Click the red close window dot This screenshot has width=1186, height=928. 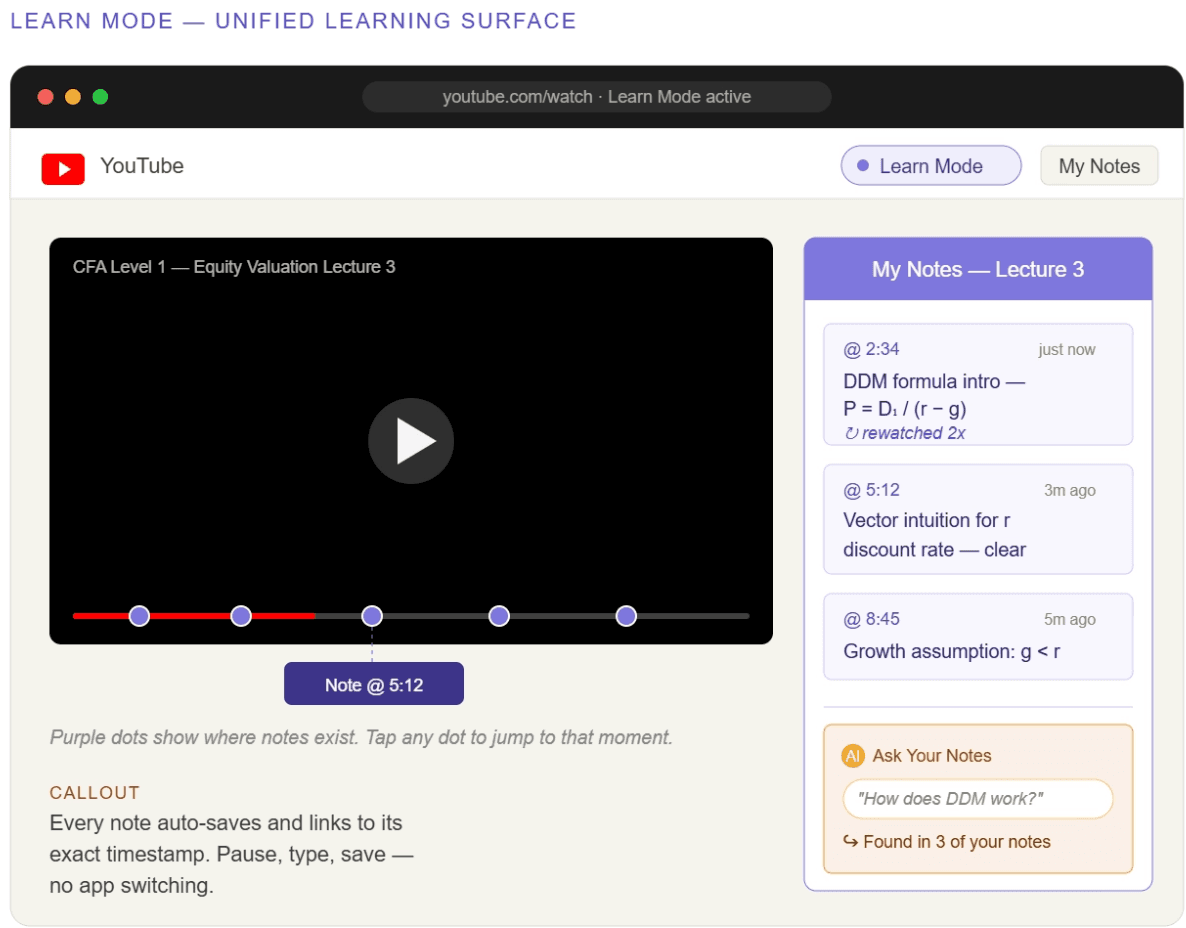pos(45,97)
